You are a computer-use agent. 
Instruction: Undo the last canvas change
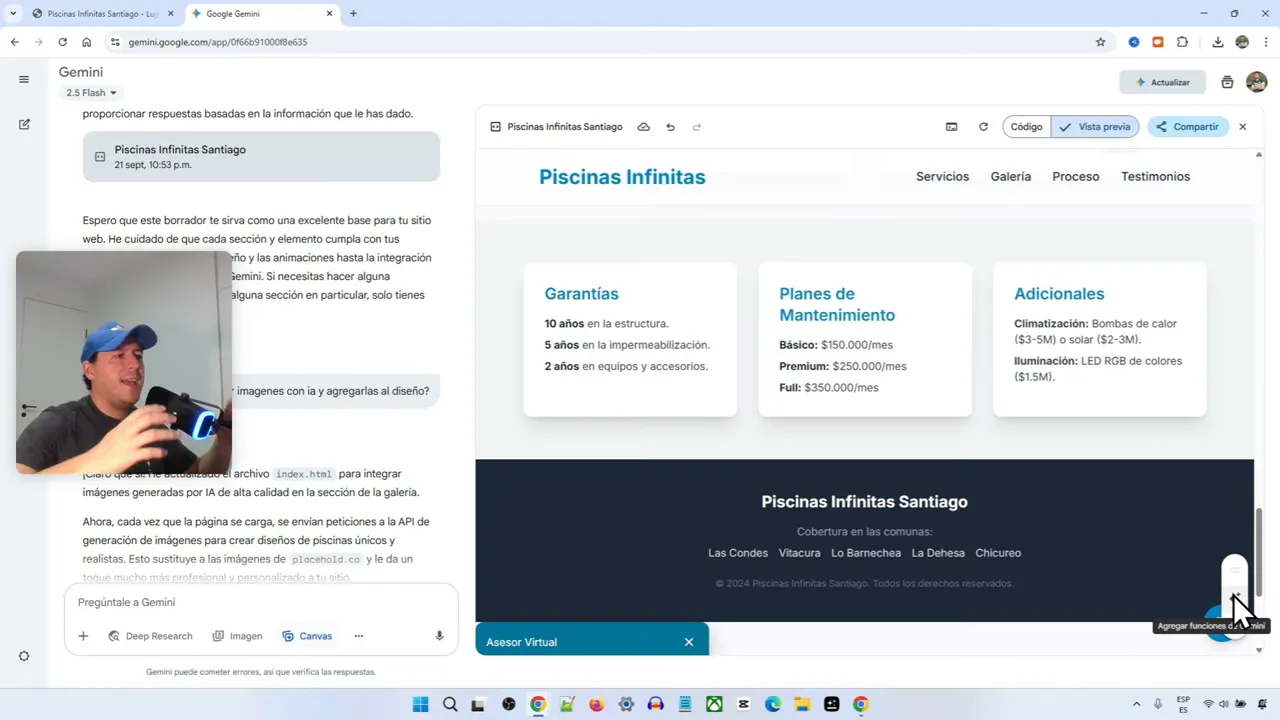click(x=670, y=127)
